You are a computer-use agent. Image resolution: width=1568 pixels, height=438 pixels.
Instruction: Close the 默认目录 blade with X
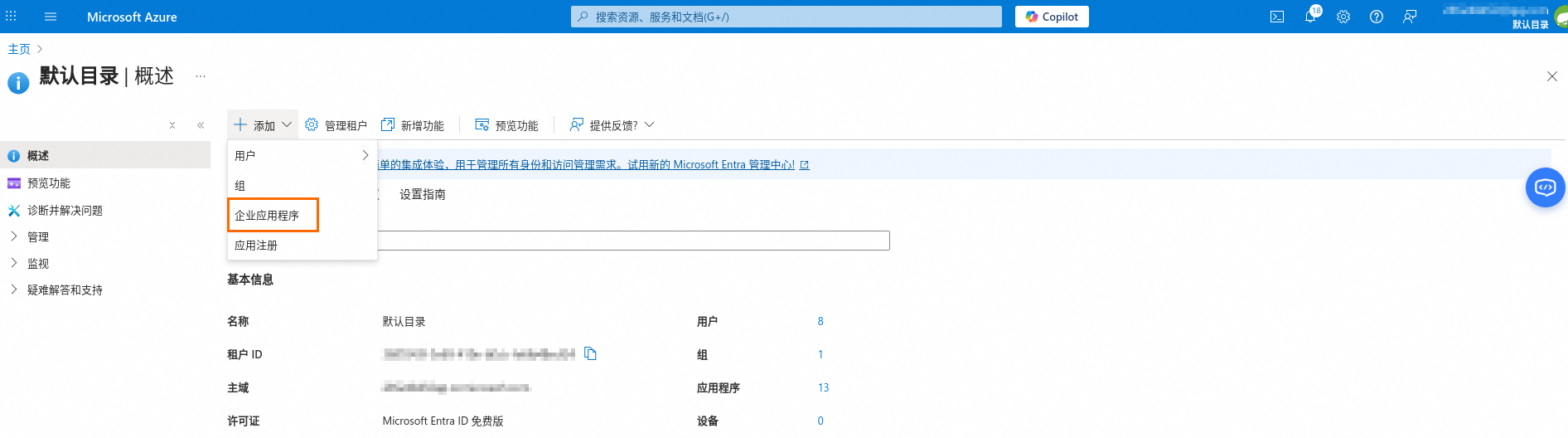tap(1552, 76)
